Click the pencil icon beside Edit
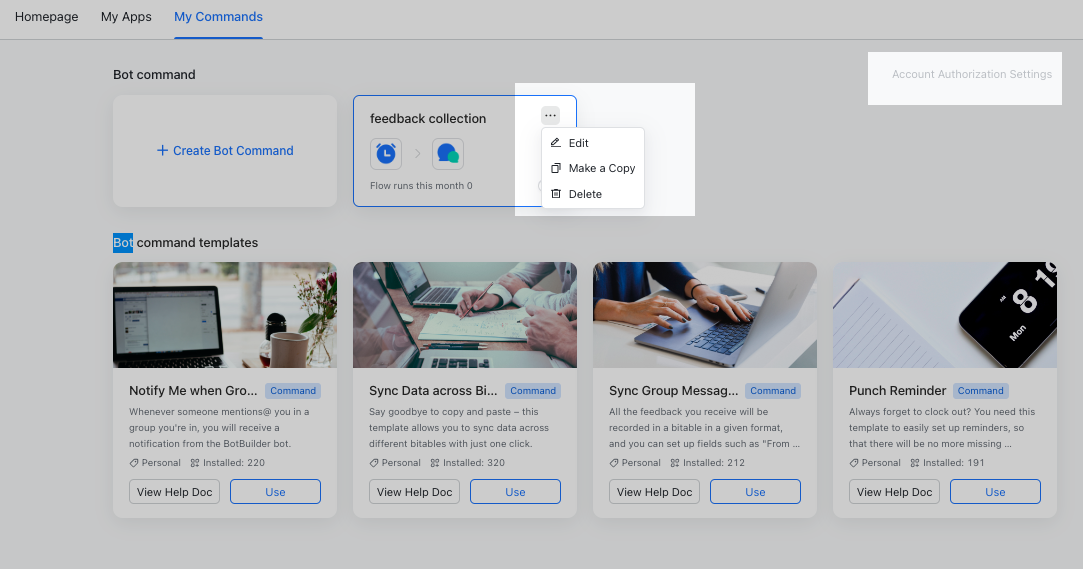This screenshot has height=569, width=1083. click(555, 143)
